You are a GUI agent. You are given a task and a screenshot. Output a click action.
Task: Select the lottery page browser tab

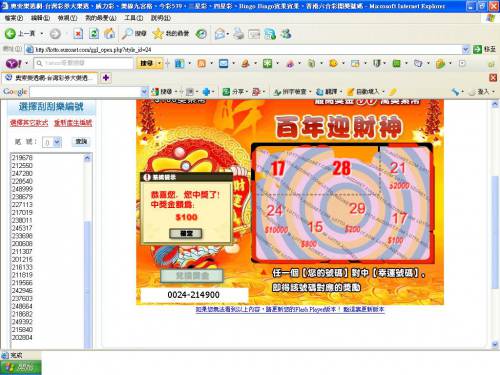coord(50,78)
